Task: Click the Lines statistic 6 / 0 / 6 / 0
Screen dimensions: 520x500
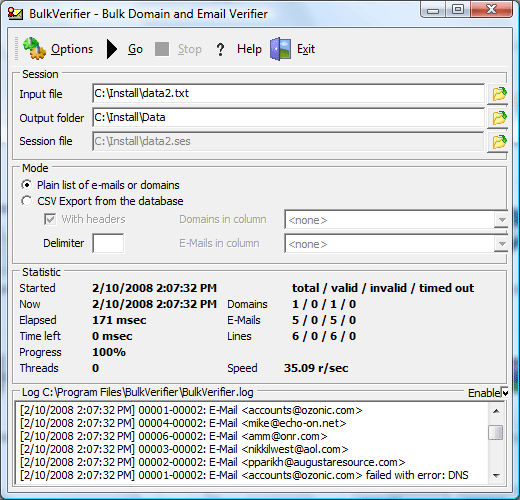Action: tap(324, 336)
